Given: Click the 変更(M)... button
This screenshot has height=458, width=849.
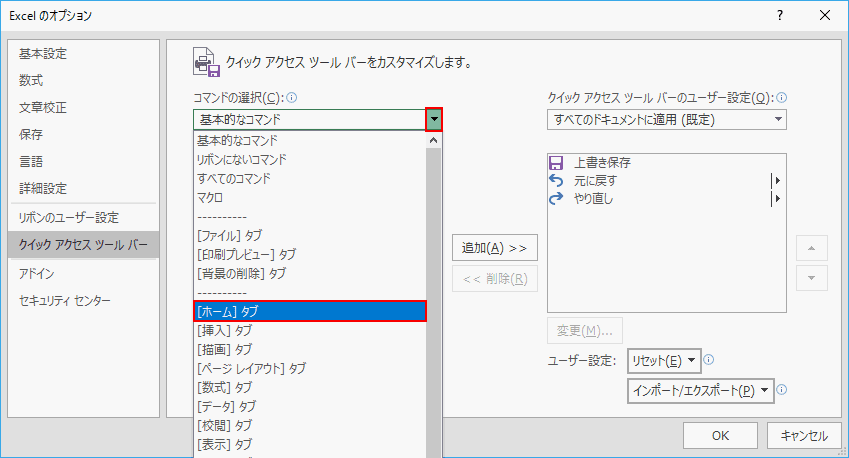Looking at the screenshot, I should (585, 331).
